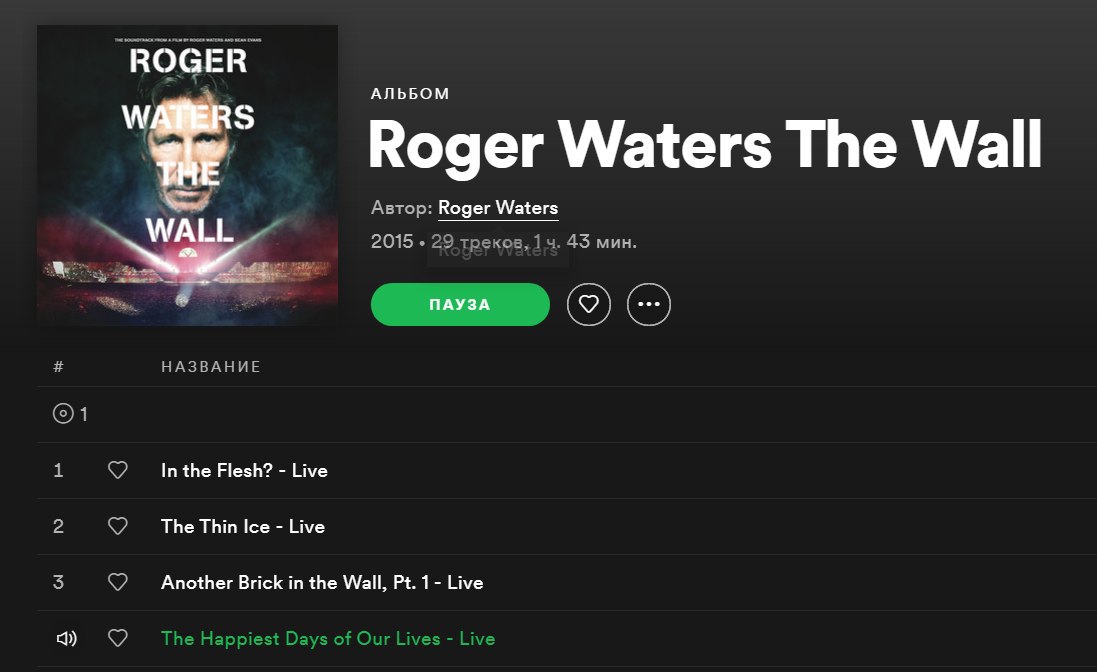Click the # column header
The width and height of the screenshot is (1097, 672).
[59, 366]
